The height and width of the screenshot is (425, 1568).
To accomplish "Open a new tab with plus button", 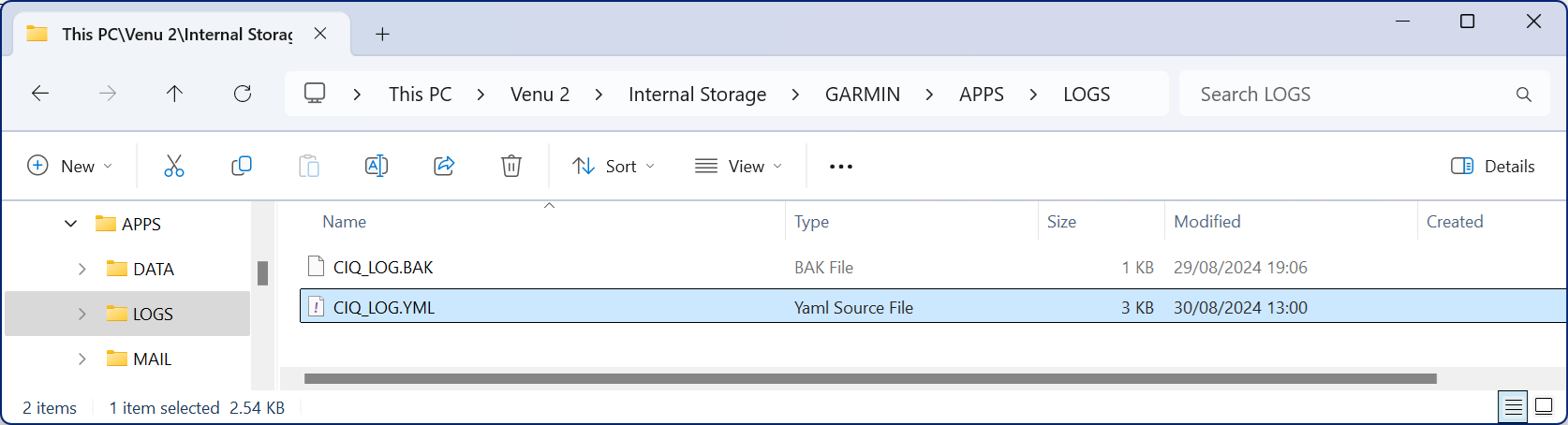I will point(382,35).
